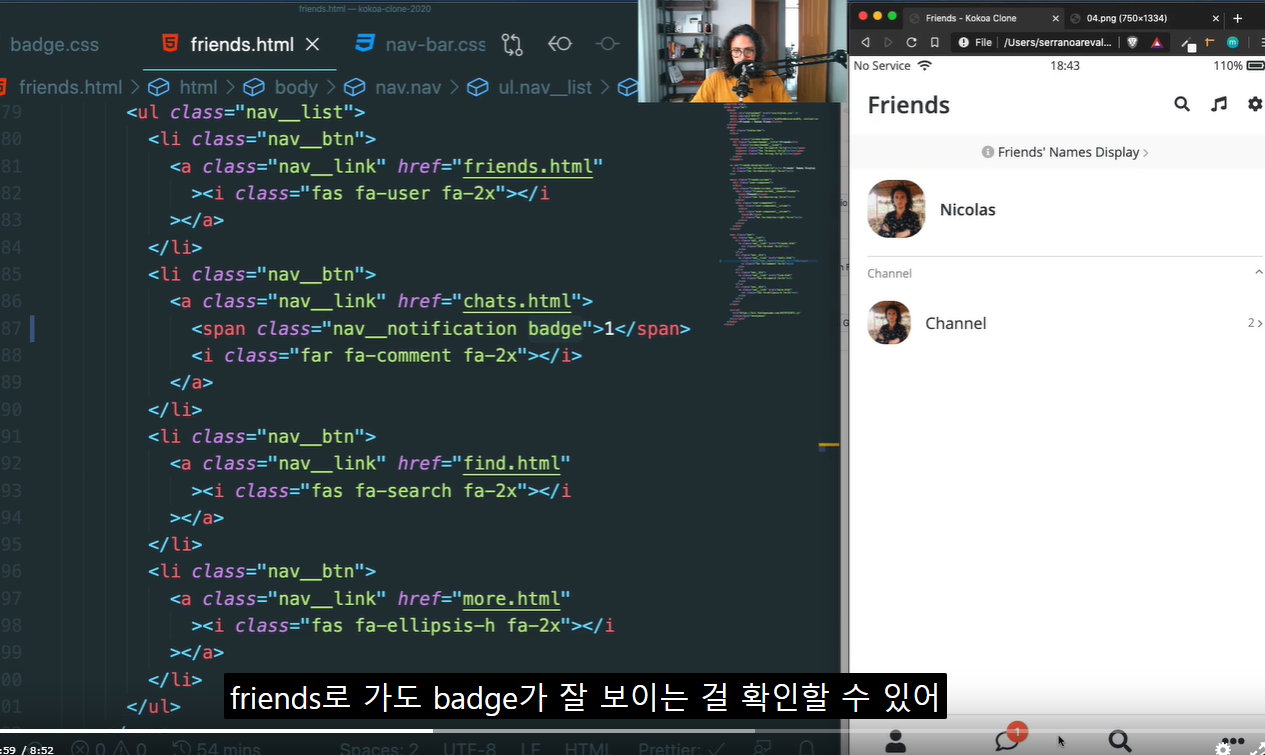This screenshot has width=1265, height=755.
Task: Switch to the nav-bar.css editor tab
Action: point(421,44)
